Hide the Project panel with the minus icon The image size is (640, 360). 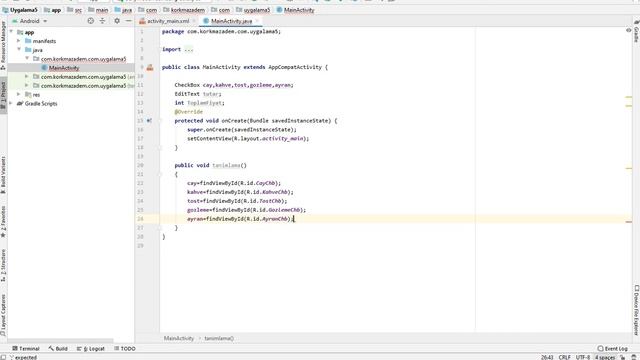(x=129, y=21)
